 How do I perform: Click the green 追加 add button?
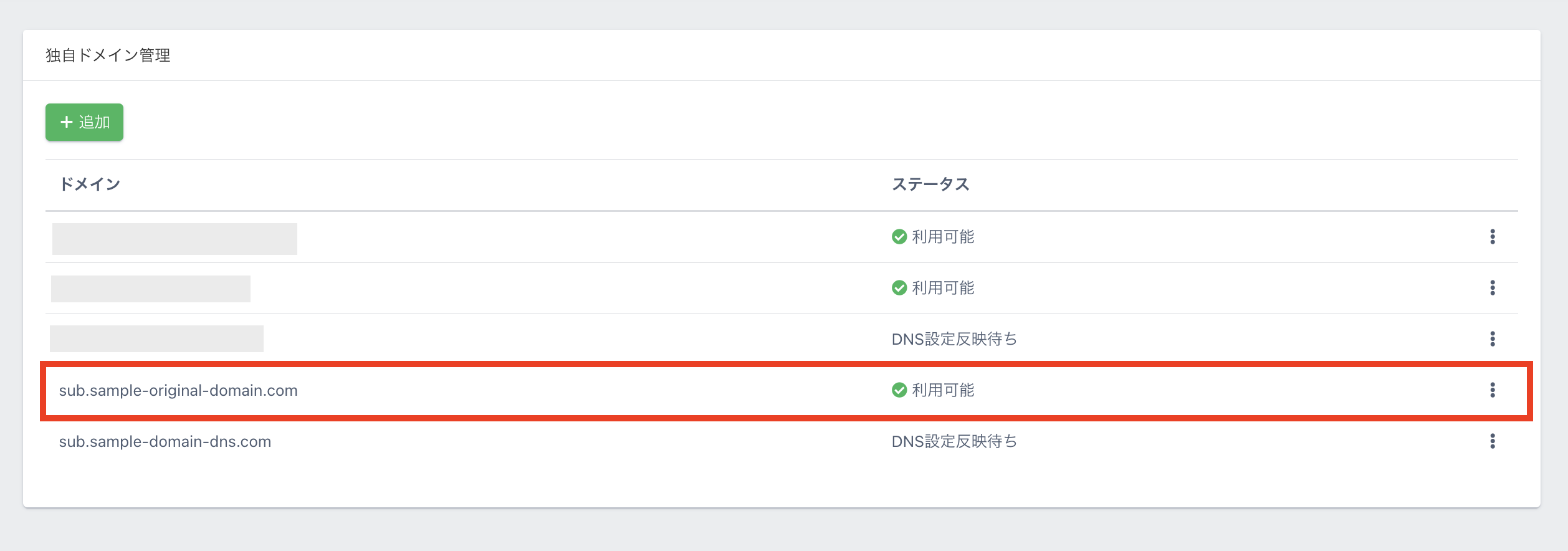coord(84,122)
